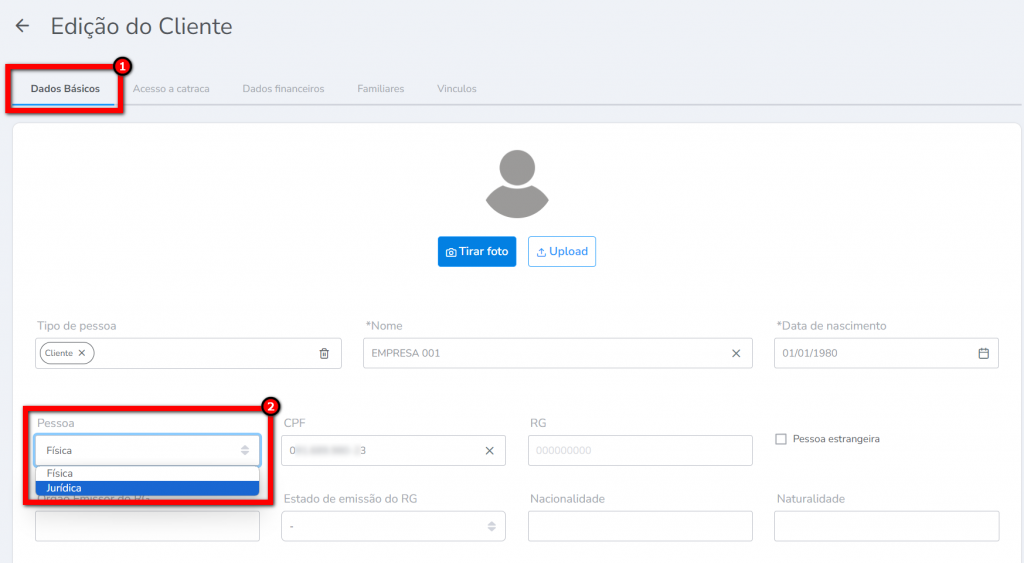
Task: Clear the Nome field with its X icon
Action: (x=736, y=353)
